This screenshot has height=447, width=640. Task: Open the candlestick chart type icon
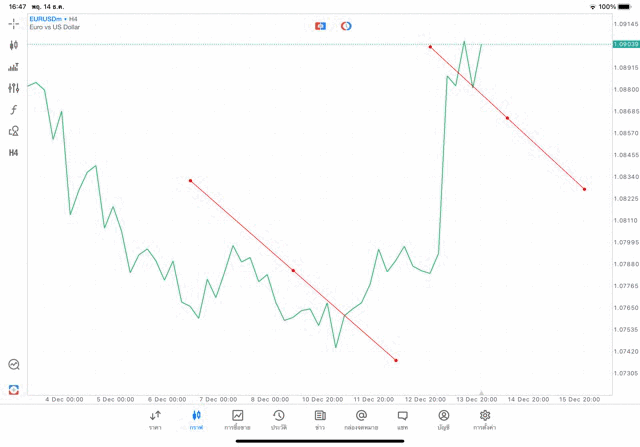[x=14, y=45]
